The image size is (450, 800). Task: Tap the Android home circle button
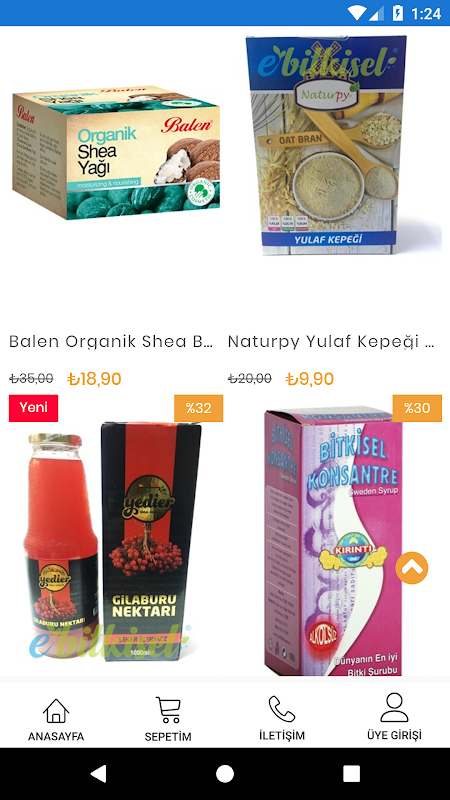pyautogui.click(x=225, y=773)
